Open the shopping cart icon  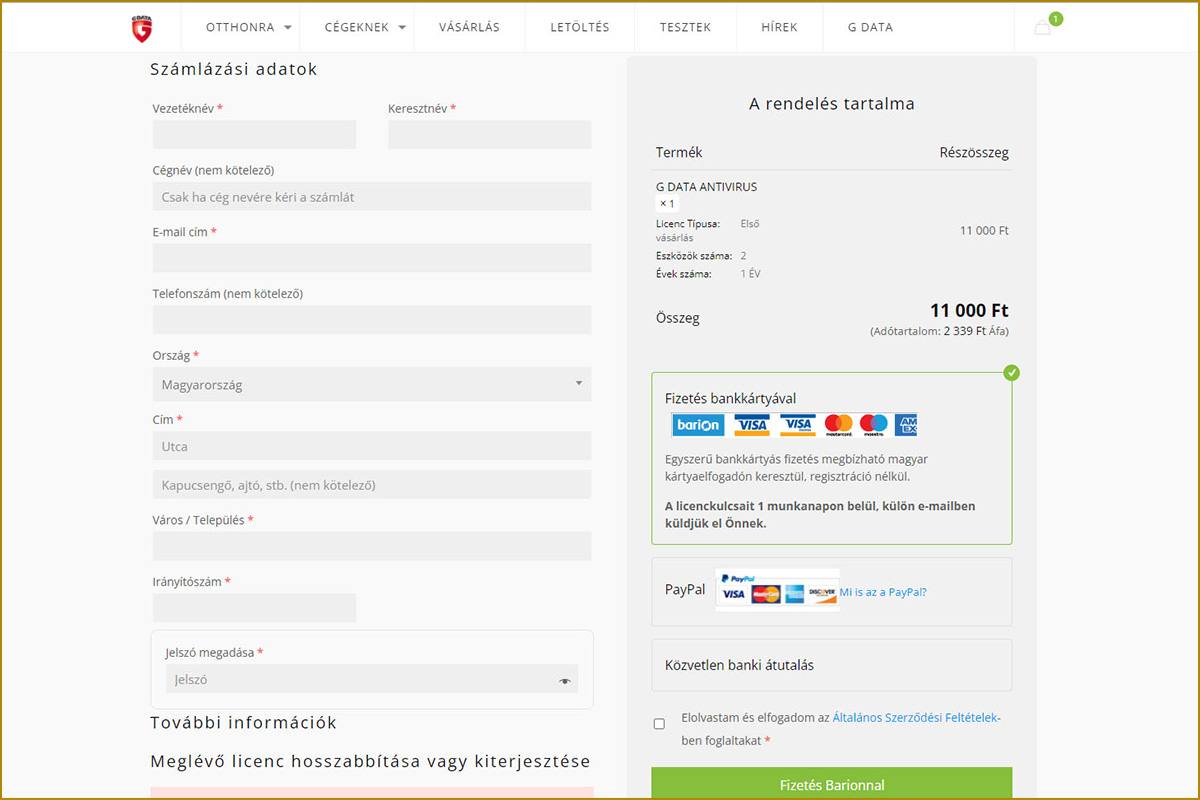pyautogui.click(x=1042, y=28)
